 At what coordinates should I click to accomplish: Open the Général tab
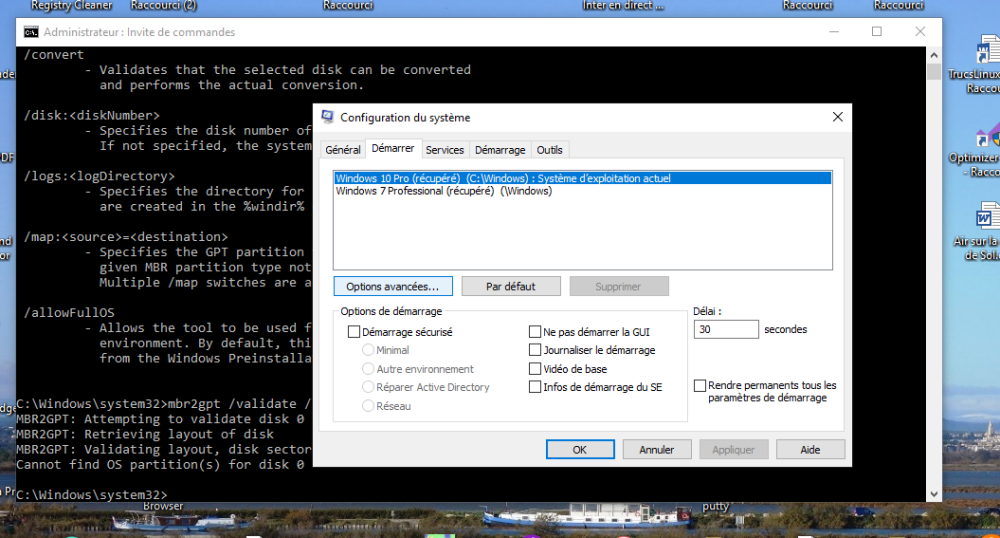pyautogui.click(x=342, y=150)
